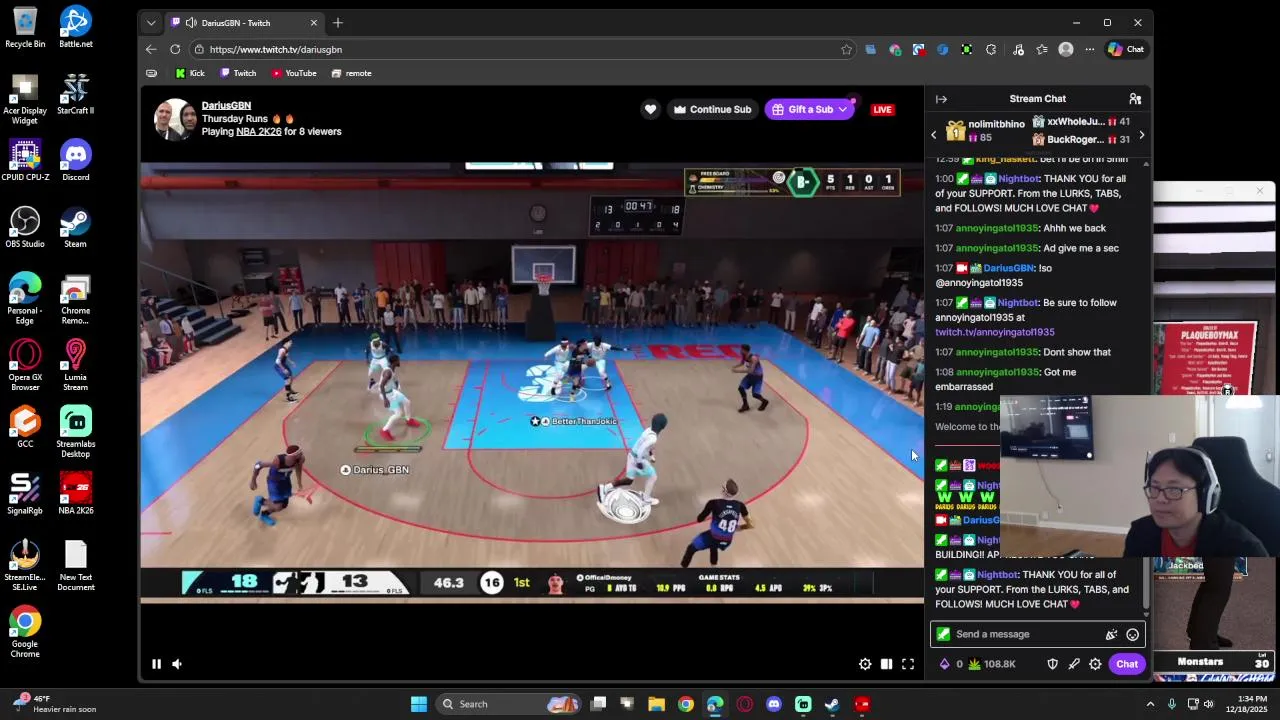Open the YouTube bookmark
This screenshot has width=1280, height=720.
click(294, 73)
